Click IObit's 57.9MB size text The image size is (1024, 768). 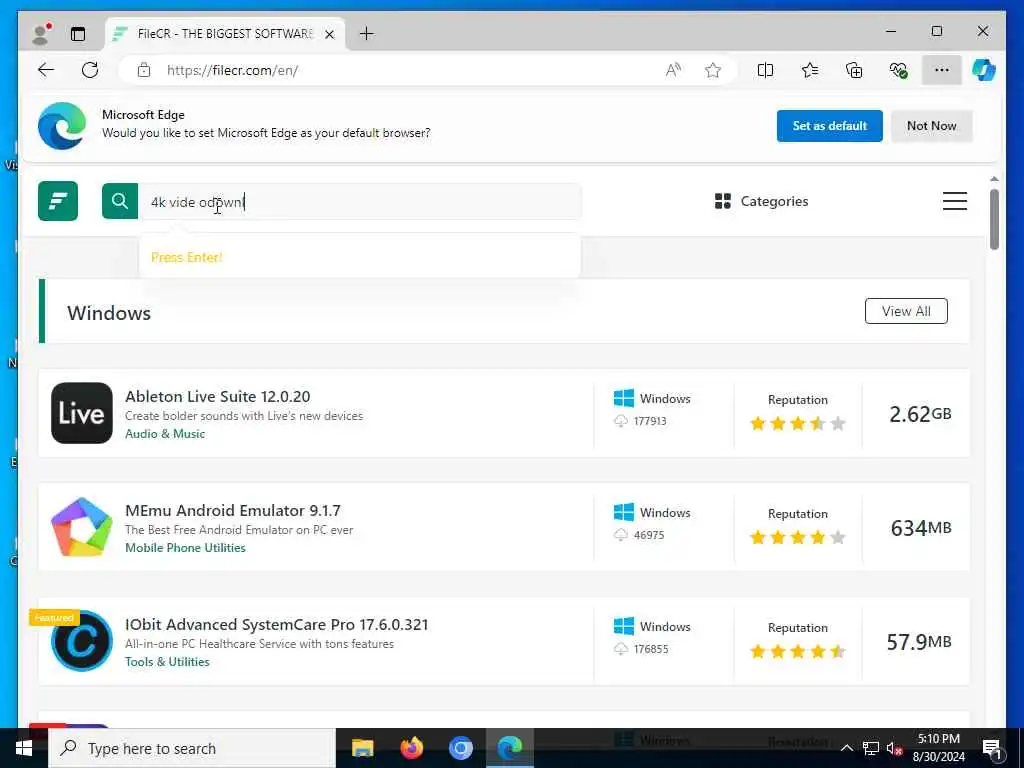point(919,642)
